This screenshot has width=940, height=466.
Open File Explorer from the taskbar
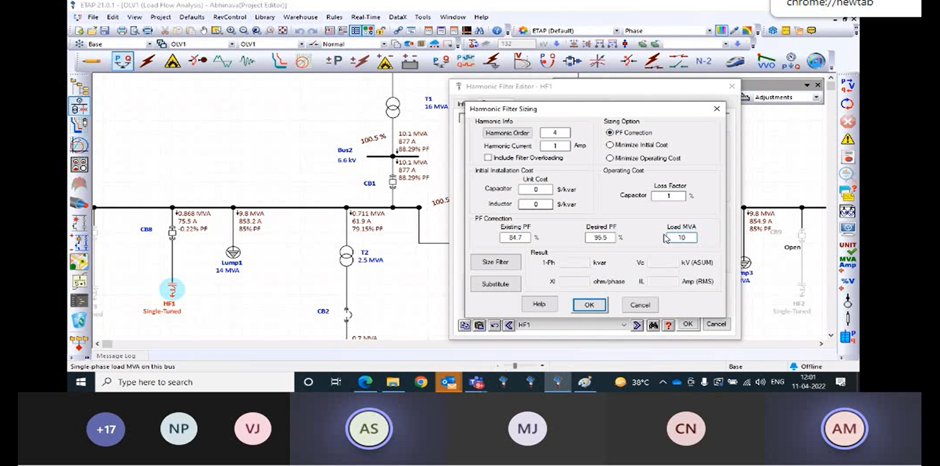(393, 382)
